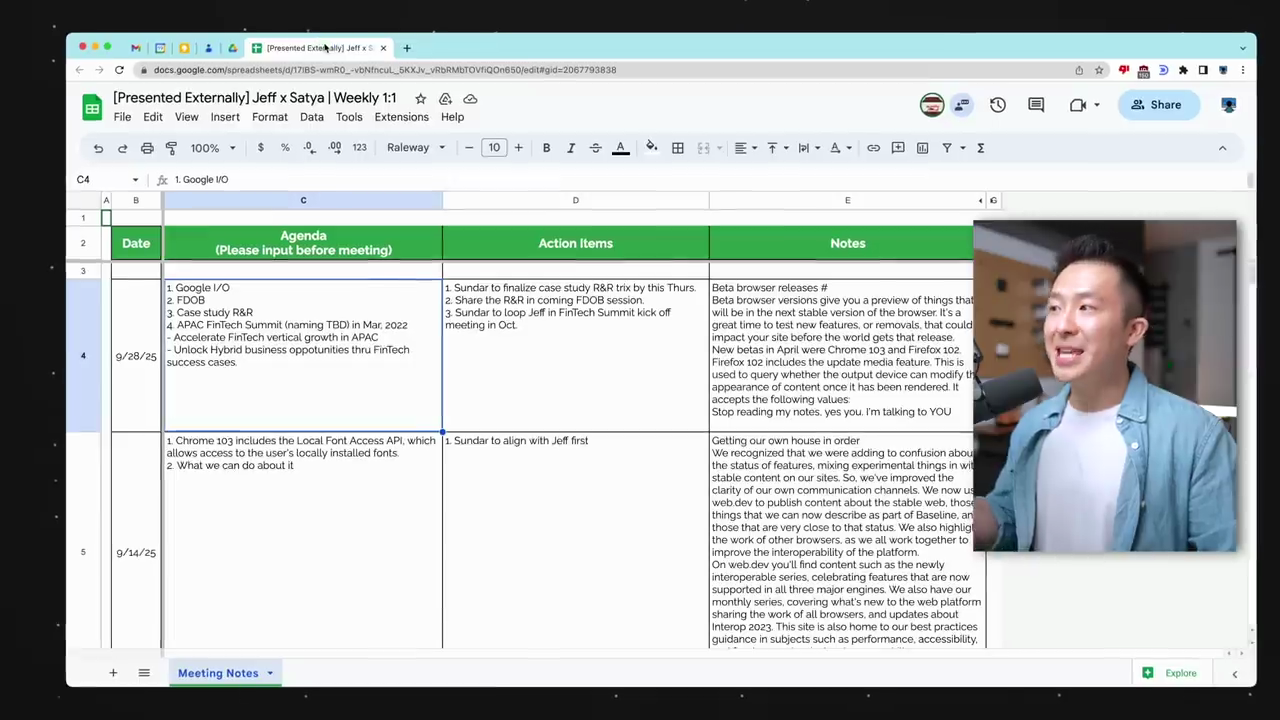View the cloud save status
1280x720 pixels.
[470, 99]
